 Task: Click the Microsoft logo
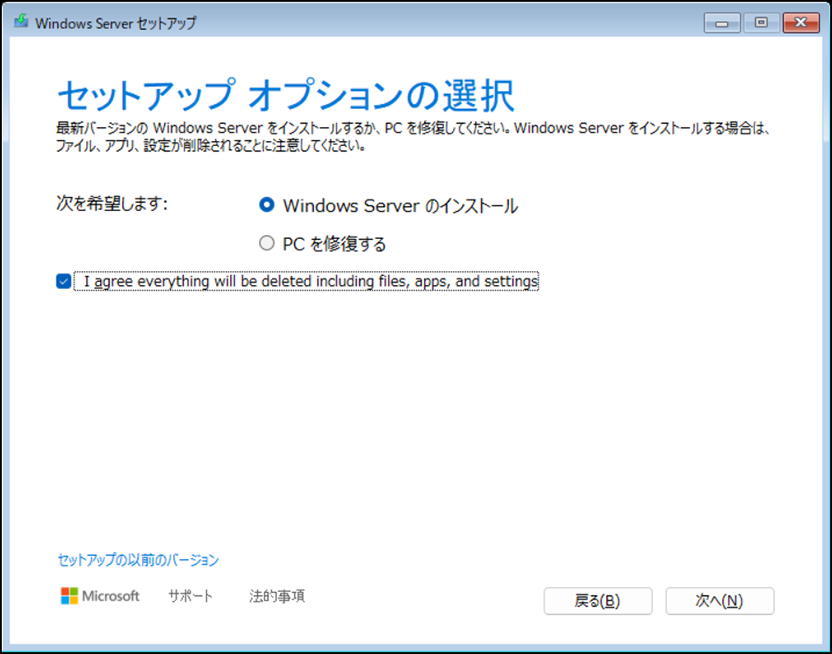100,596
